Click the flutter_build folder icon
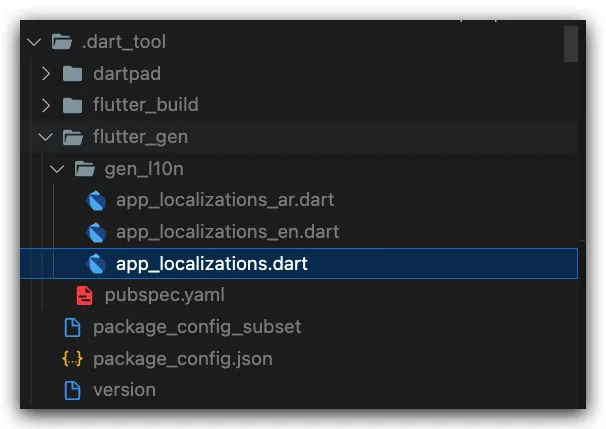Screen dimensions: 606x429 click(72, 105)
